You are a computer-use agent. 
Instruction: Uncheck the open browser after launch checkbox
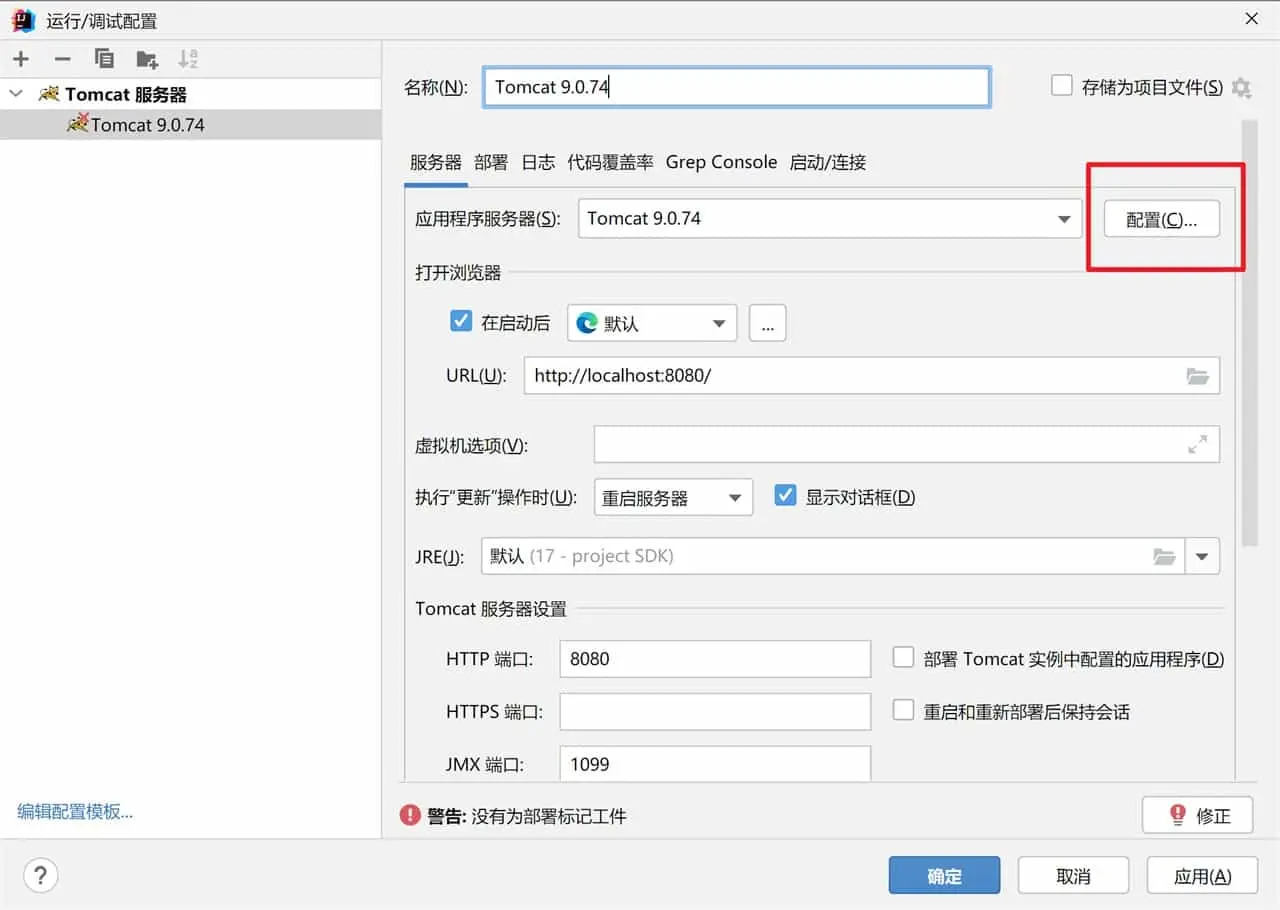(x=461, y=322)
